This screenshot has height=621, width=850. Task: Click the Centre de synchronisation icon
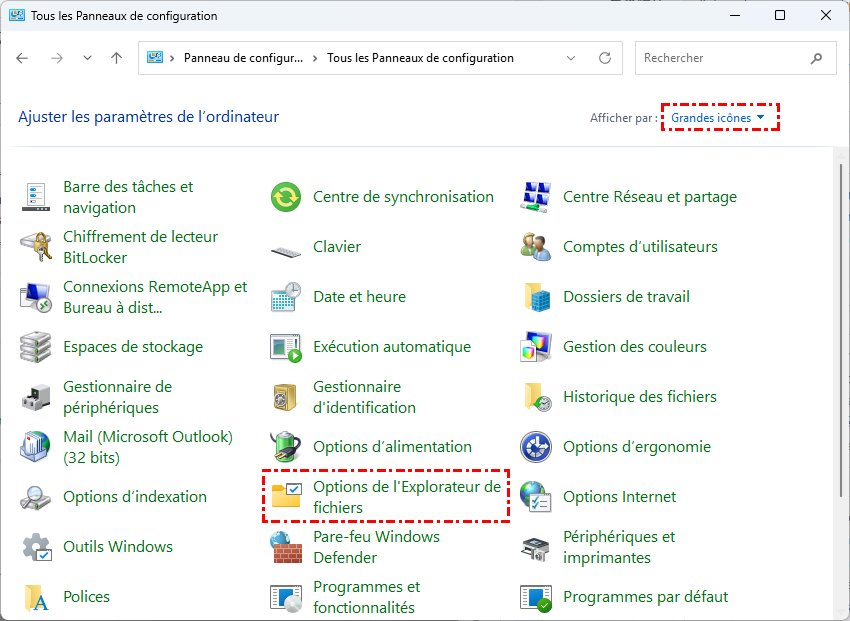(x=286, y=197)
